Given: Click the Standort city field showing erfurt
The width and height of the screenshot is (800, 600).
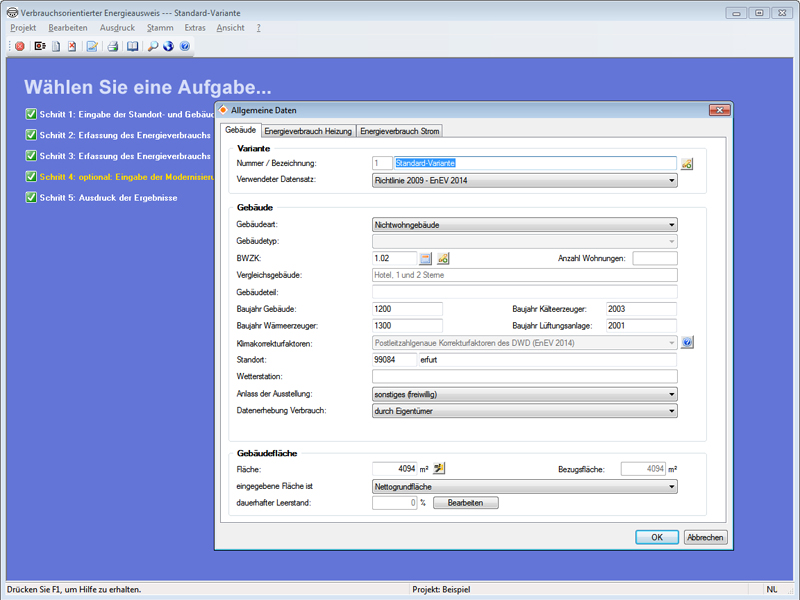Looking at the screenshot, I should [547, 360].
